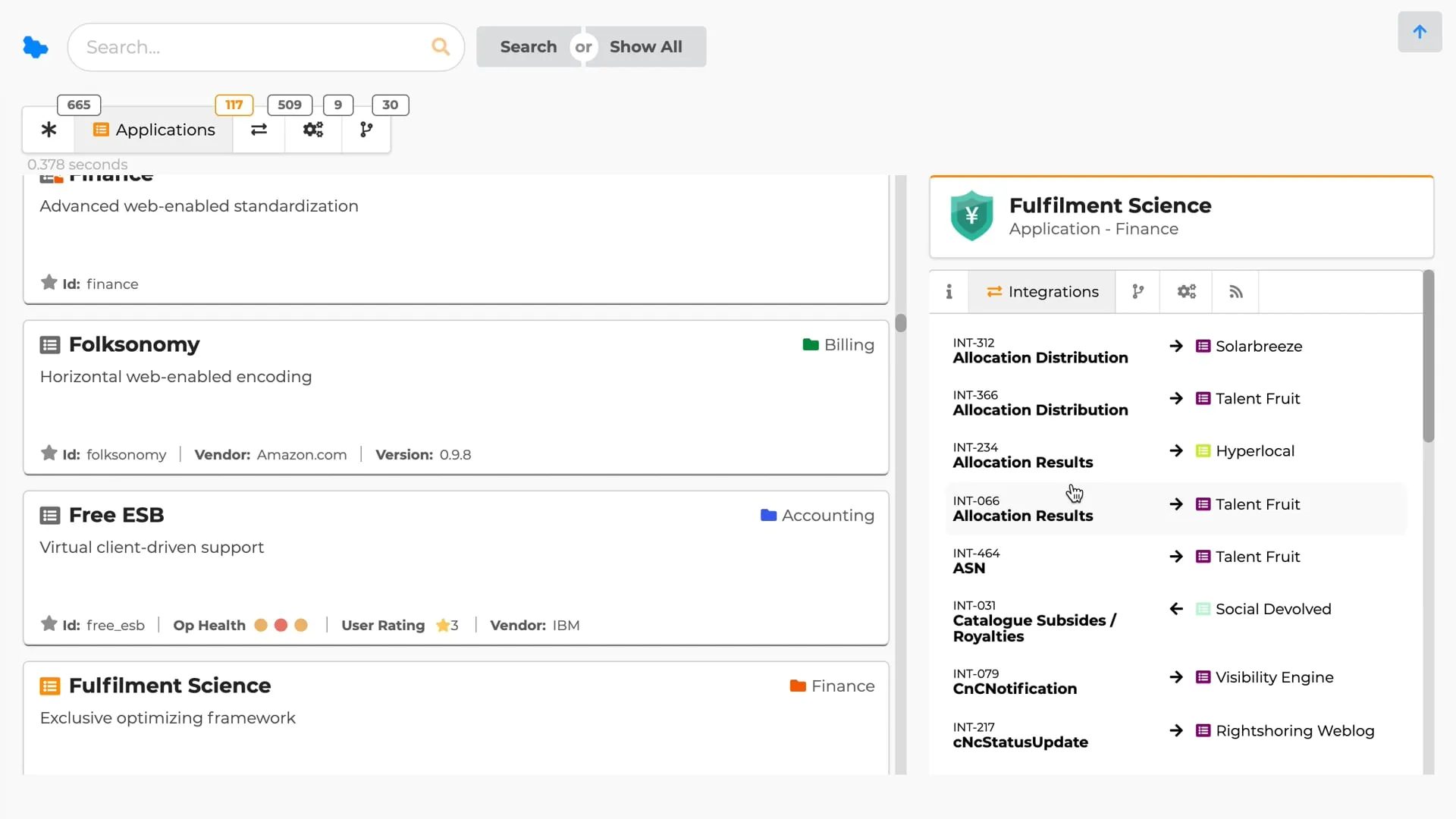Viewport: 1456px width, 819px height.
Task: Open the Fulfilment Science card title
Action: point(170,686)
